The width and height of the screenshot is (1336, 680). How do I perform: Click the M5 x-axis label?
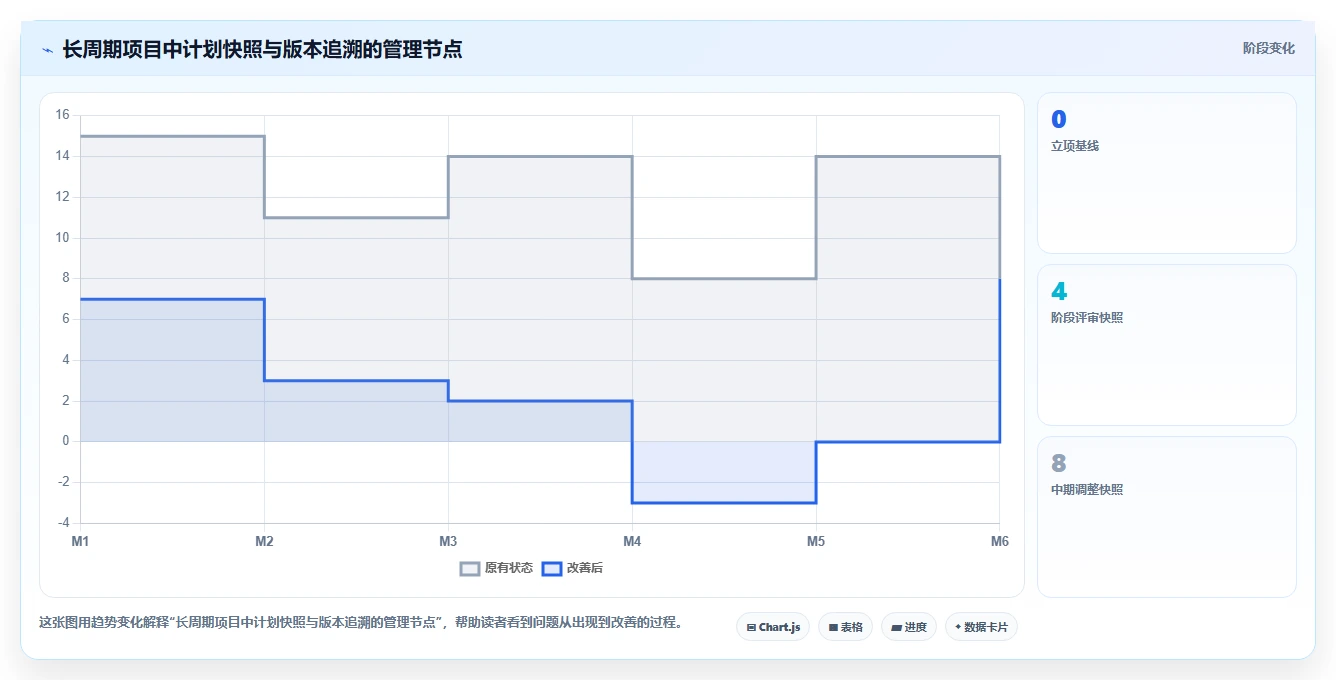tap(816, 541)
